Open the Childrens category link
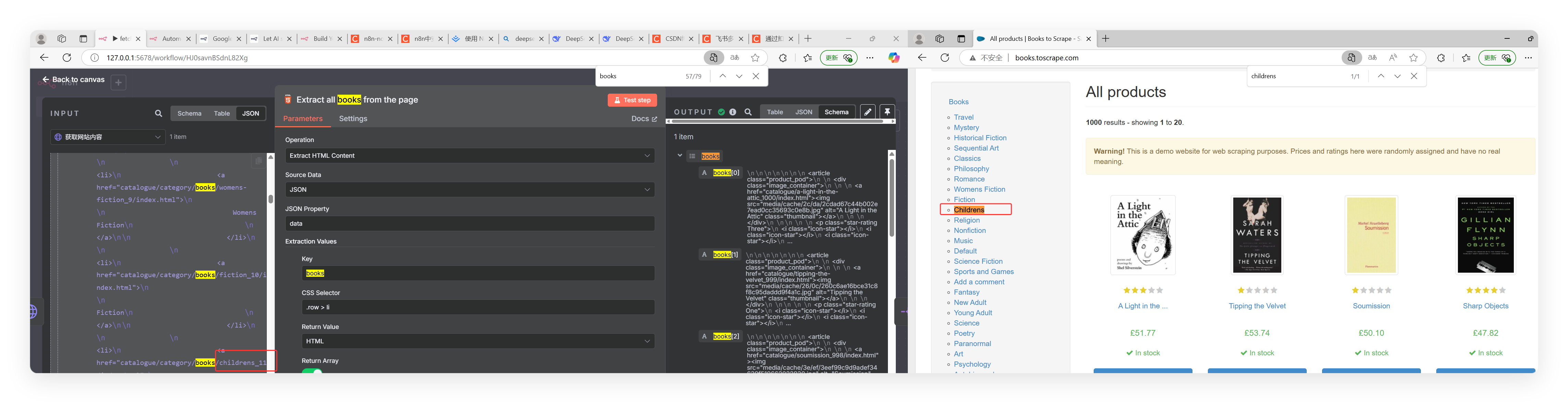Screen dimensions: 1568x403 pos(969,210)
